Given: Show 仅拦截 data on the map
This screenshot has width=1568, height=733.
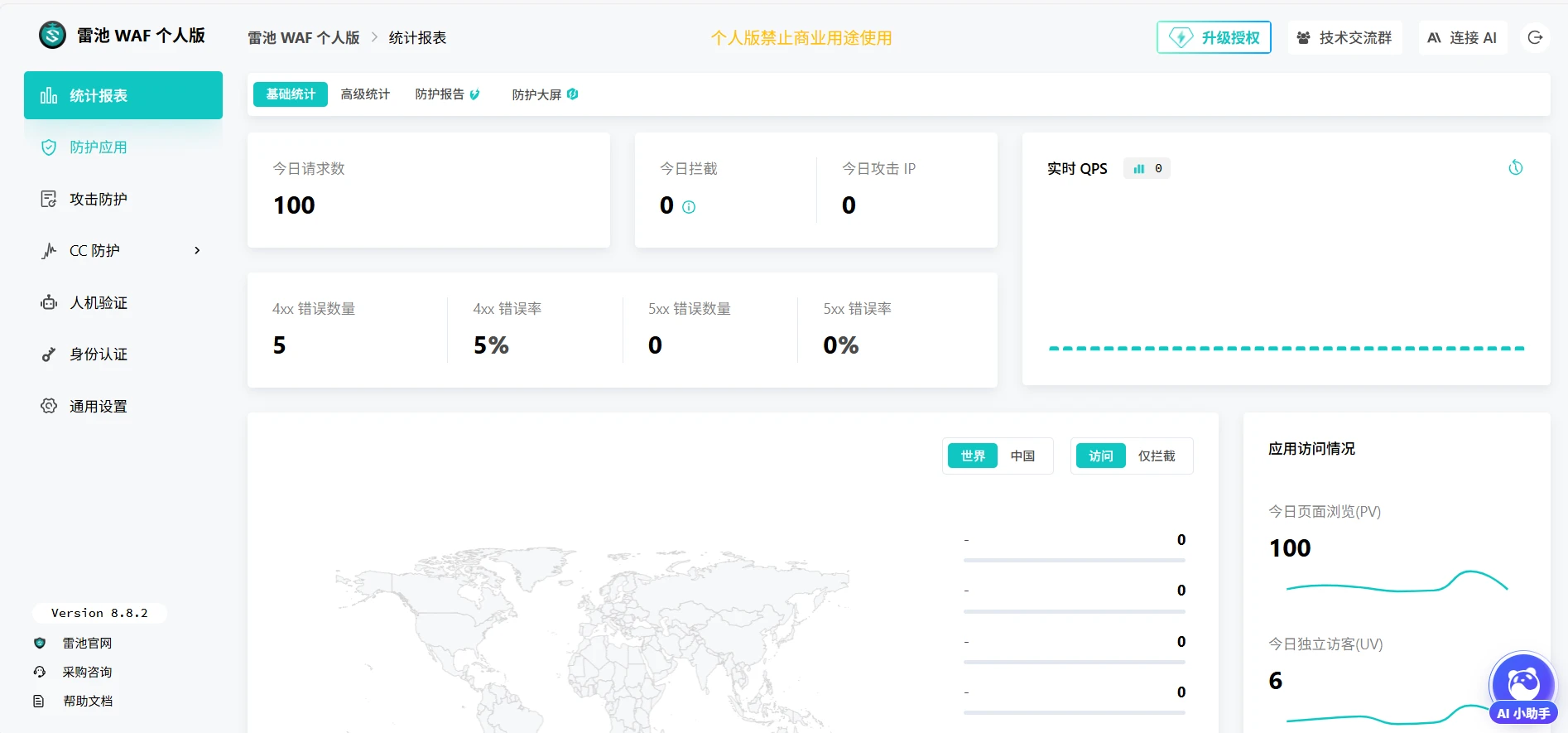Looking at the screenshot, I should (x=1157, y=456).
